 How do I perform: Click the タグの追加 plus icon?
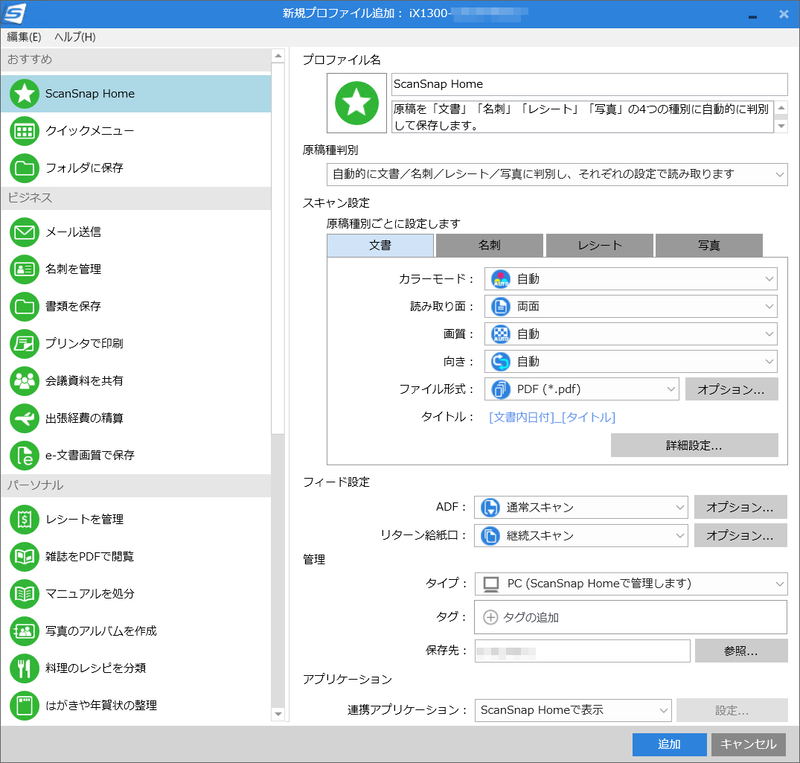tap(490, 618)
